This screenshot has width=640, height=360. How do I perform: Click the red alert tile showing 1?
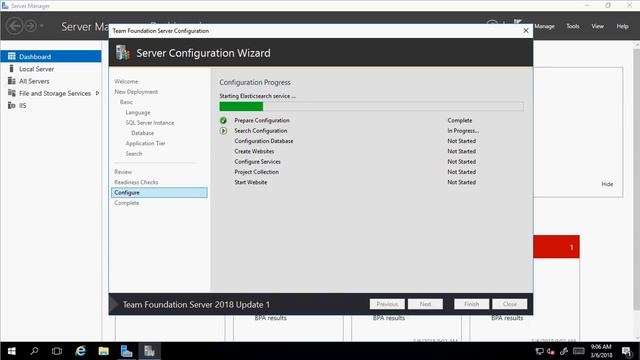pos(556,247)
